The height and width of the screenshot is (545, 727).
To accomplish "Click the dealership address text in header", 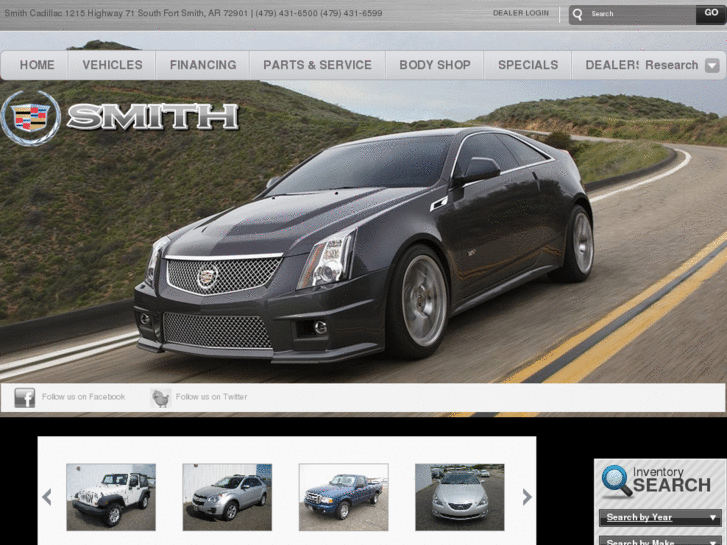I will pyautogui.click(x=193, y=13).
